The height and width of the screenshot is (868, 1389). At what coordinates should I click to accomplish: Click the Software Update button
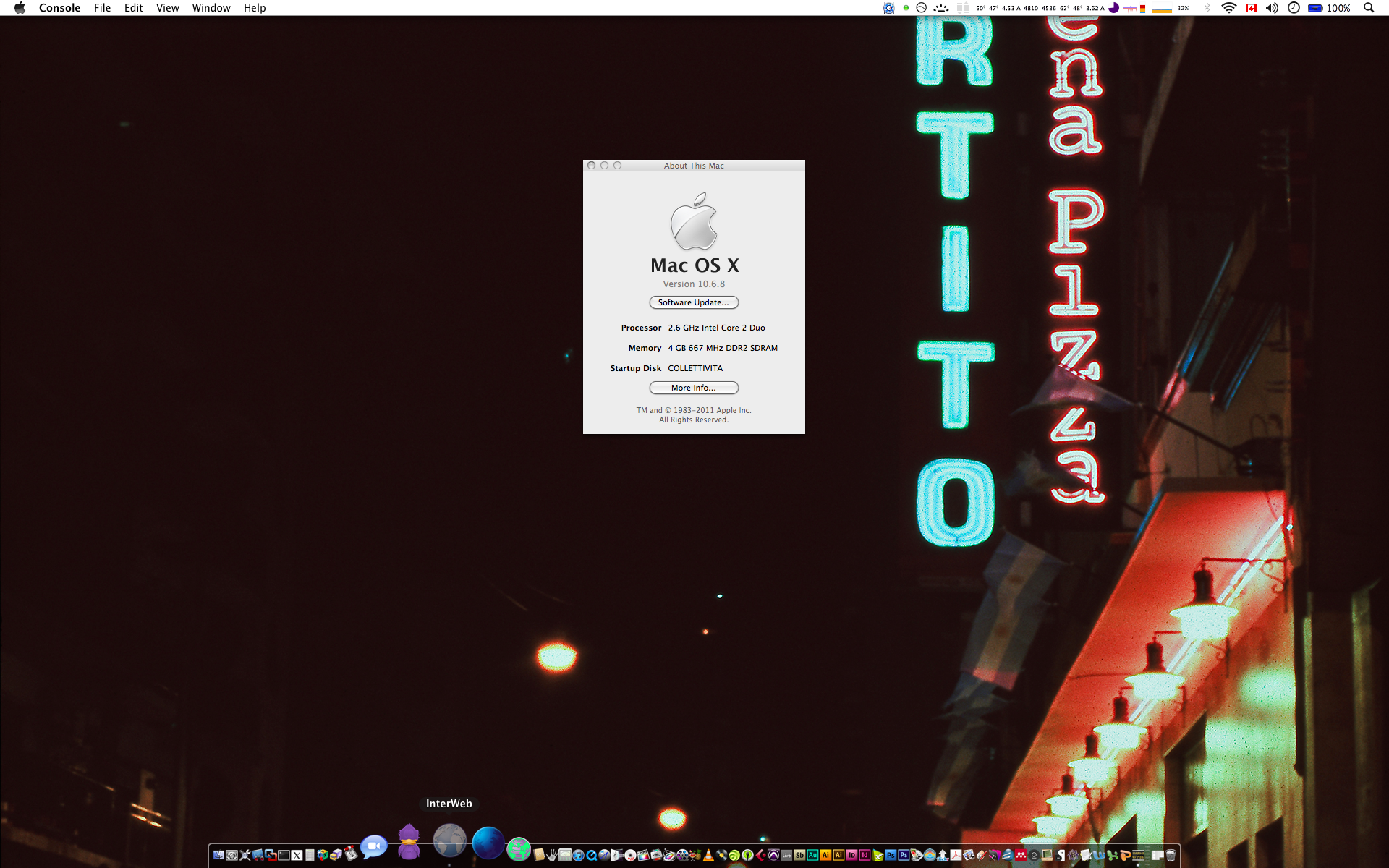click(693, 302)
